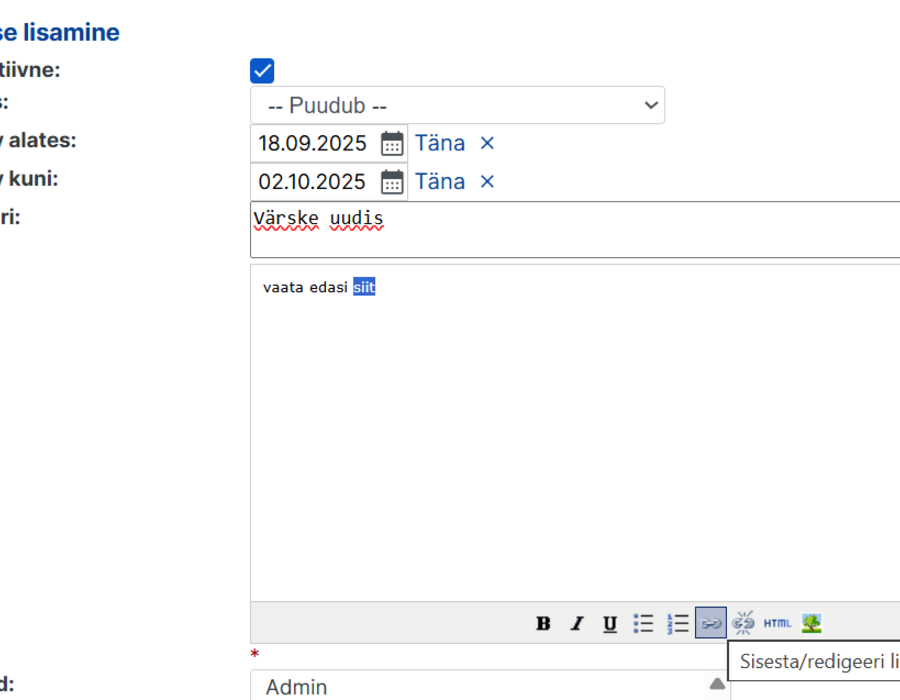Click the selected word "siit" in editor
Image resolution: width=900 pixels, height=700 pixels.
coord(364,286)
